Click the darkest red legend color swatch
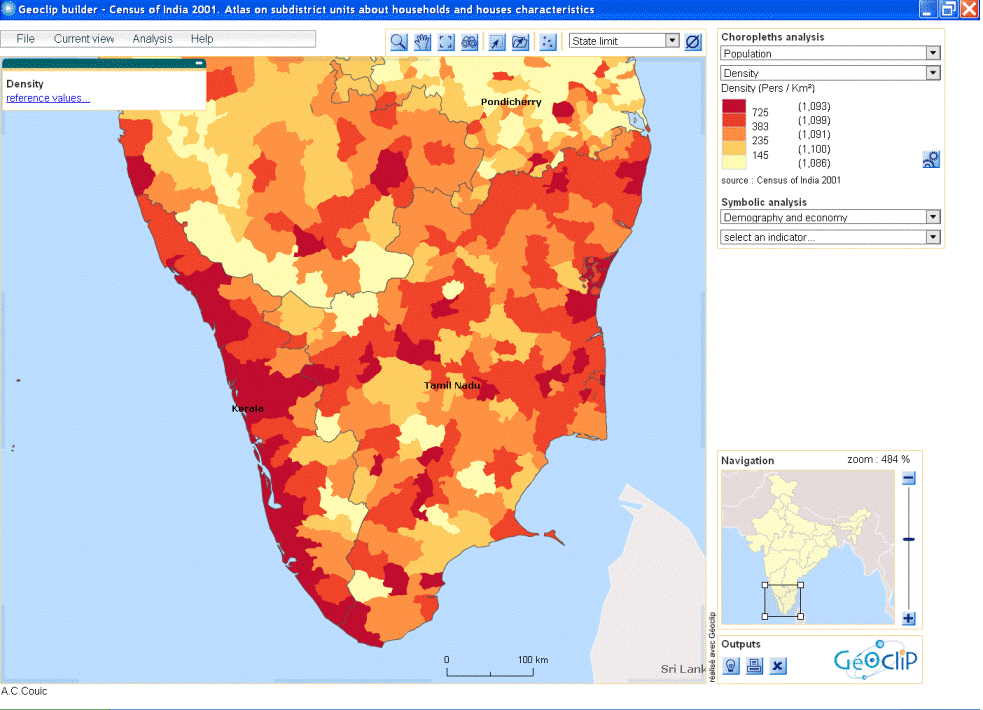The image size is (983, 710). pyautogui.click(x=734, y=107)
